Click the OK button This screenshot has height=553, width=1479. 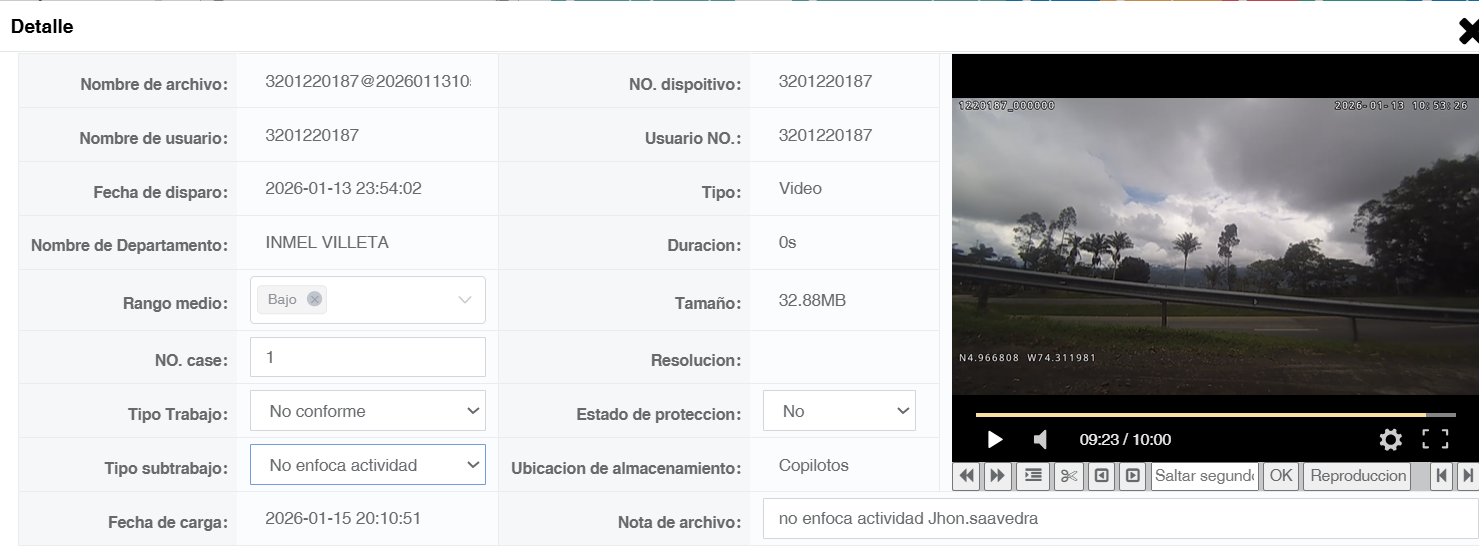click(x=1280, y=476)
